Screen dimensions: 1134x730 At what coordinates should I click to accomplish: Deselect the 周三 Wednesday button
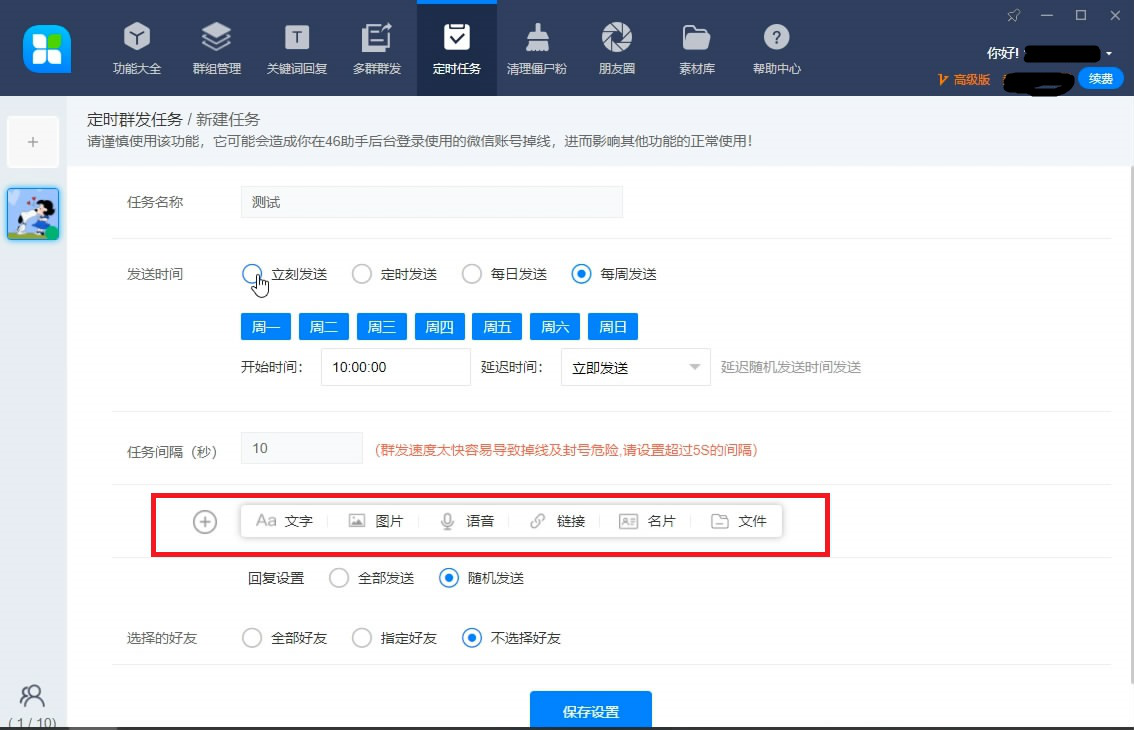pyautogui.click(x=381, y=325)
